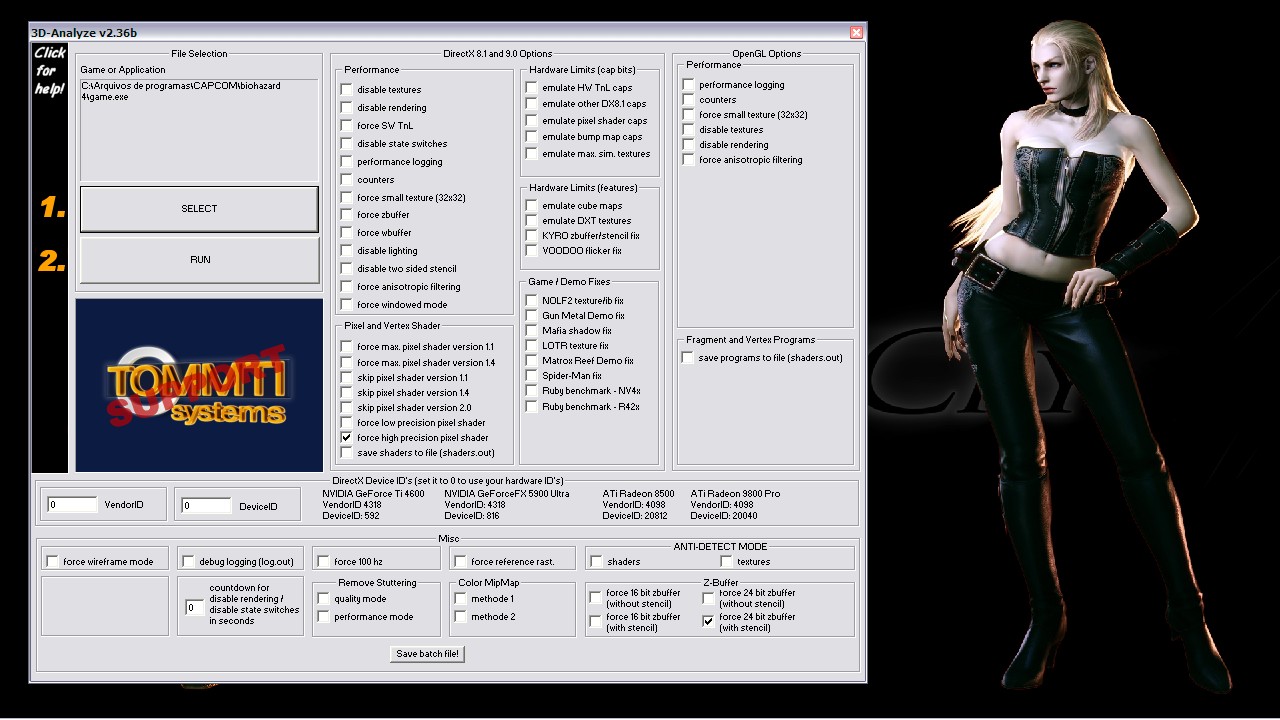Click the SELECT button
Viewport: 1280px width, 720px height.
pos(199,209)
